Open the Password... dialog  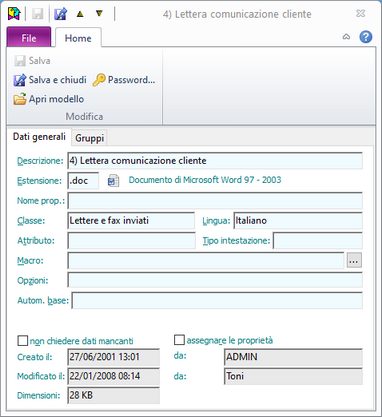pyautogui.click(x=124, y=80)
